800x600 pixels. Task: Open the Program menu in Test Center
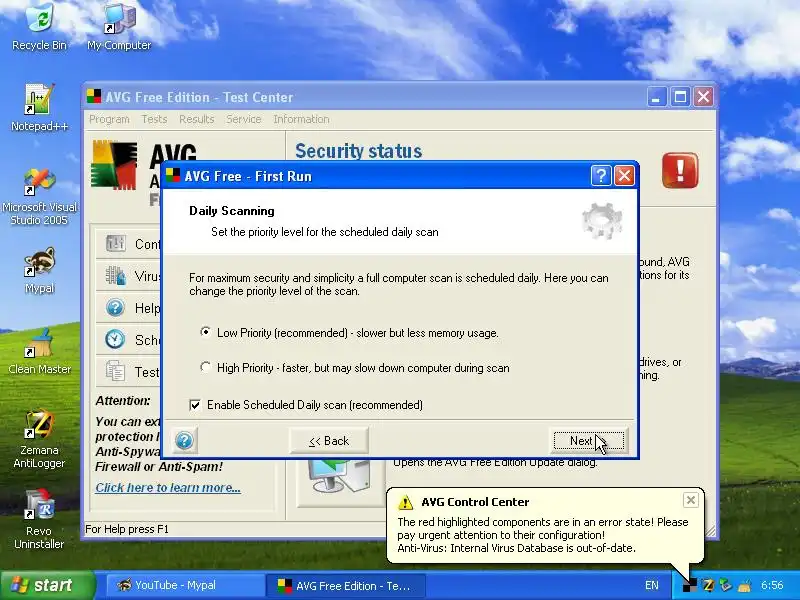(x=109, y=119)
